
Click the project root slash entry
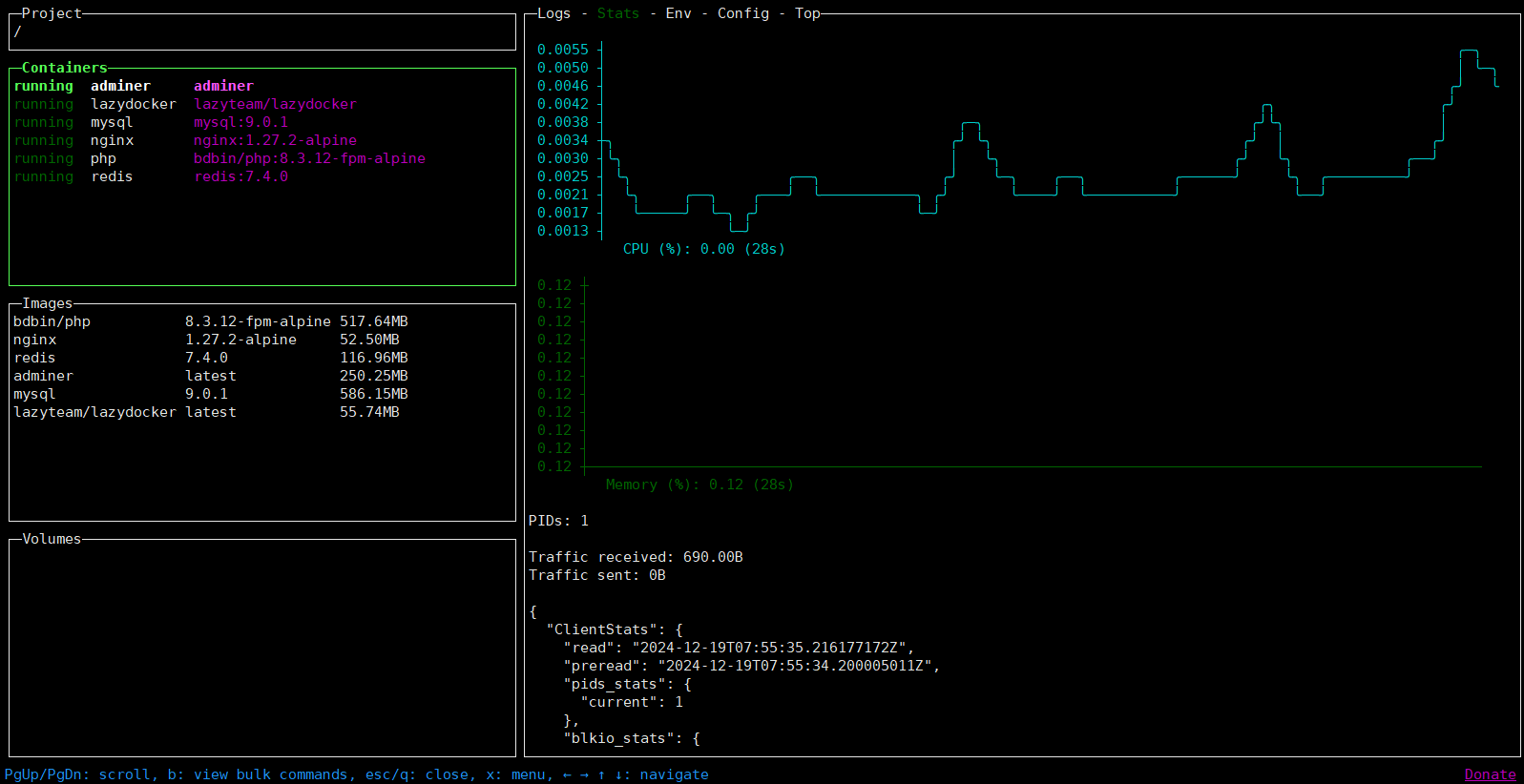point(17,31)
